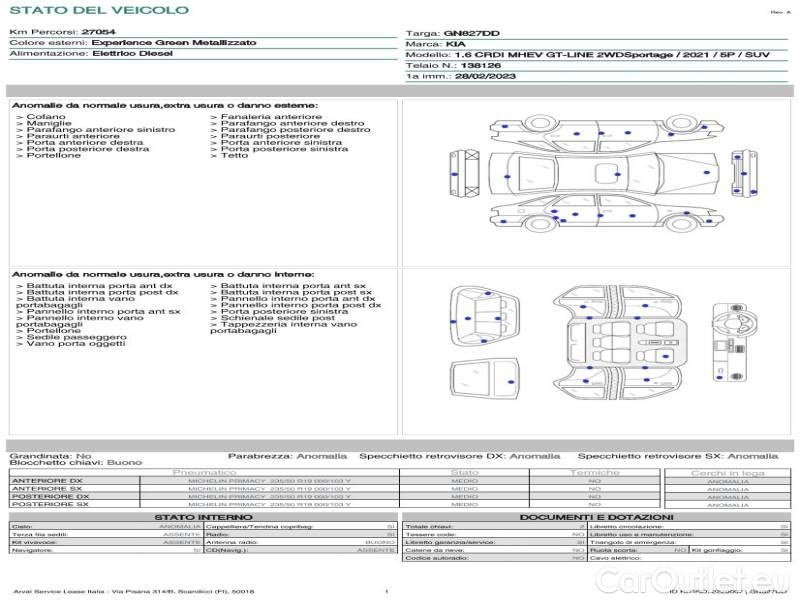Click the Cerchi in lega column header

[727, 472]
